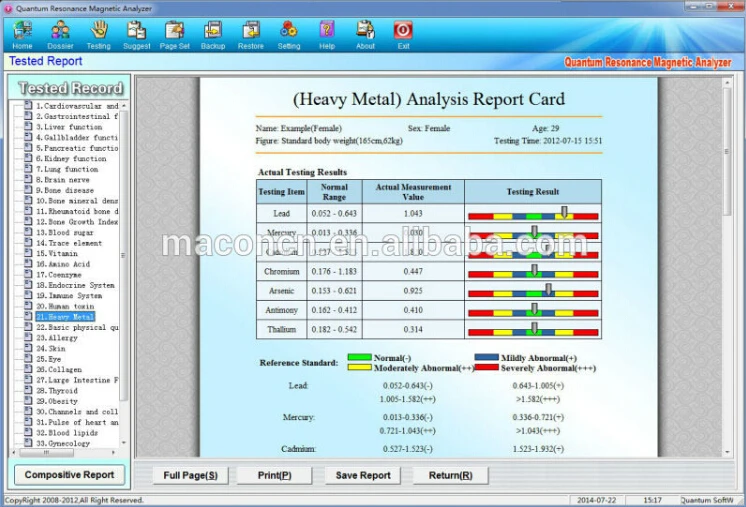Choose '15.Vitamin' from the record list
Image resolution: width=746 pixels, height=507 pixels.
tap(62, 253)
